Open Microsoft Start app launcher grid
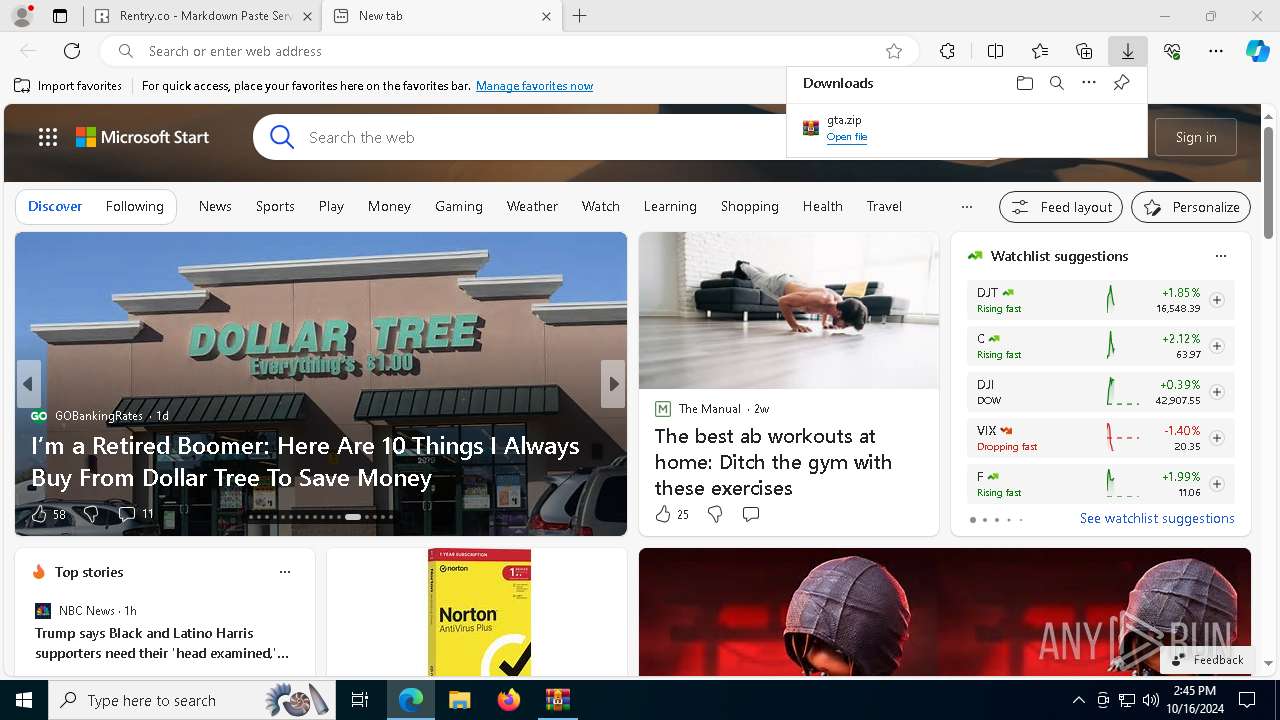Screen dimensions: 1280x720 (48, 137)
